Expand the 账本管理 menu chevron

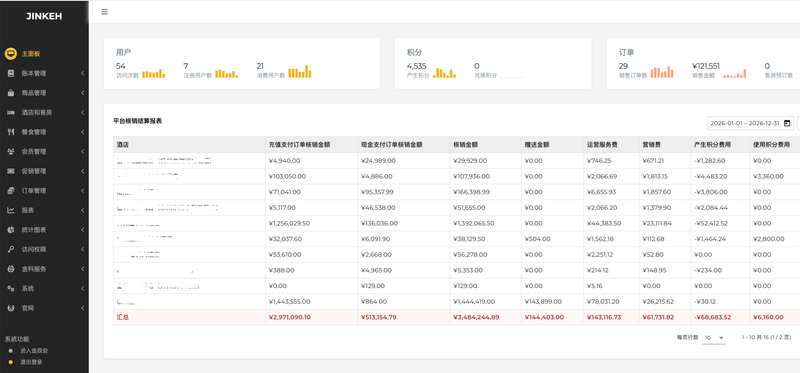pos(82,73)
